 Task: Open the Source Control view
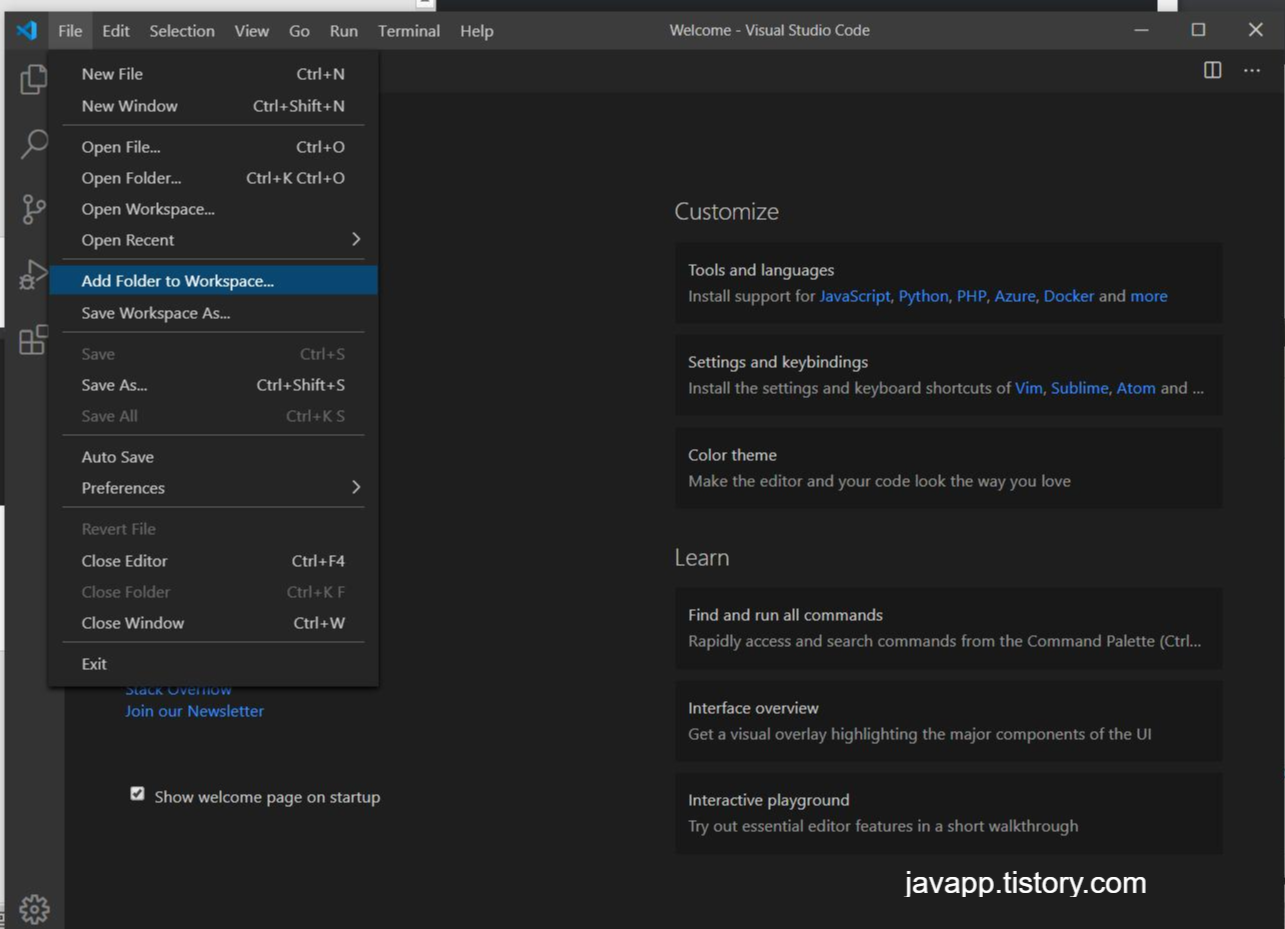(33, 209)
